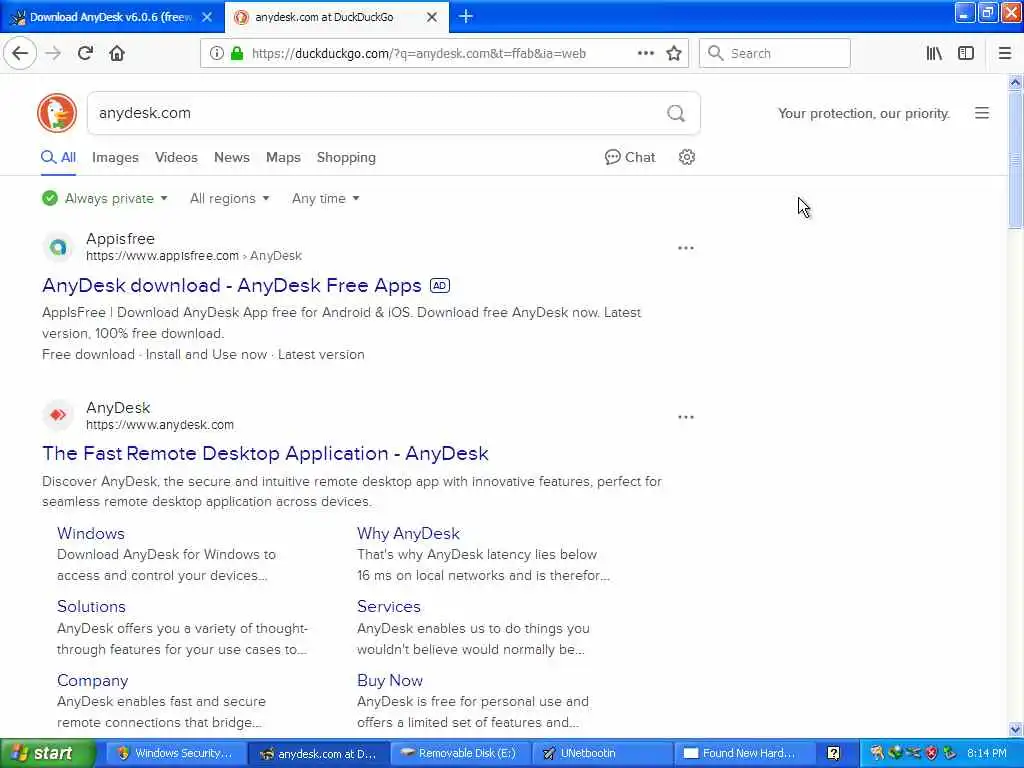The height and width of the screenshot is (768, 1024).
Task: Click the page scrollbar up arrow
Action: pyautogui.click(x=1016, y=82)
